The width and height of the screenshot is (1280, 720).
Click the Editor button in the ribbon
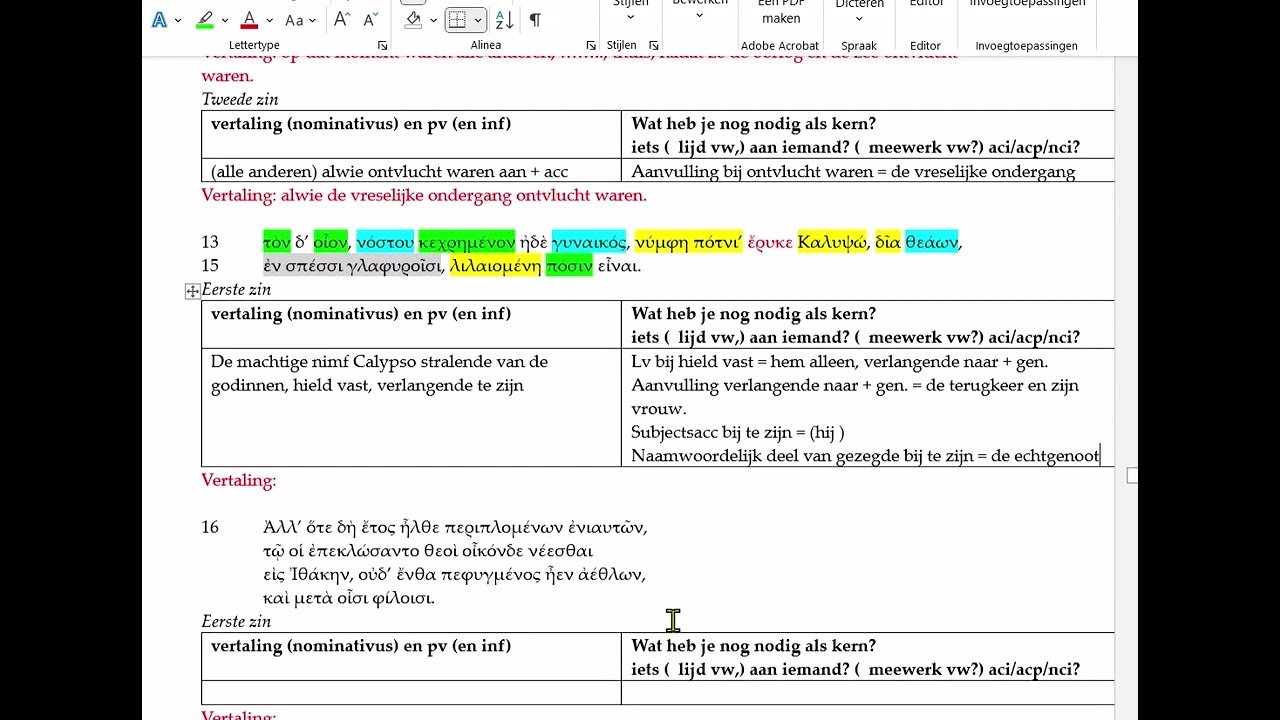point(925,6)
